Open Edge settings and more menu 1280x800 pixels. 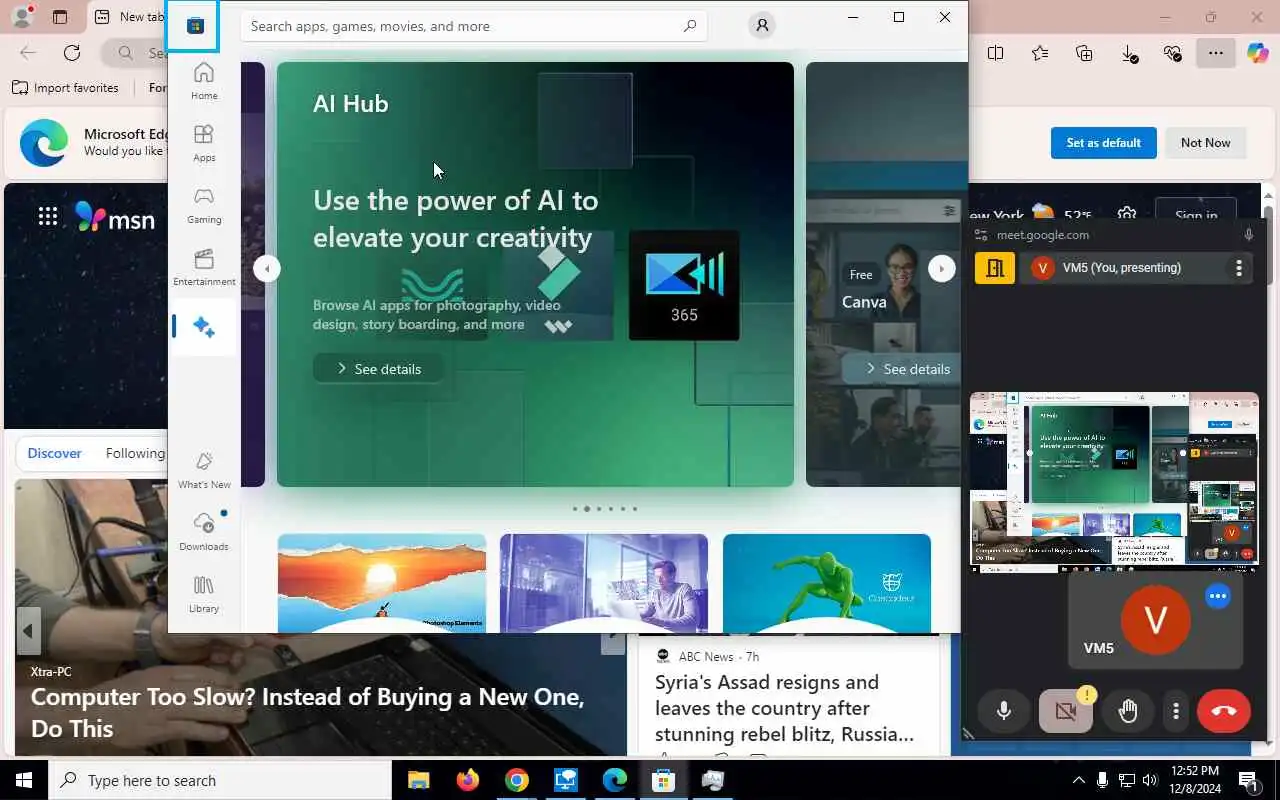1216,53
